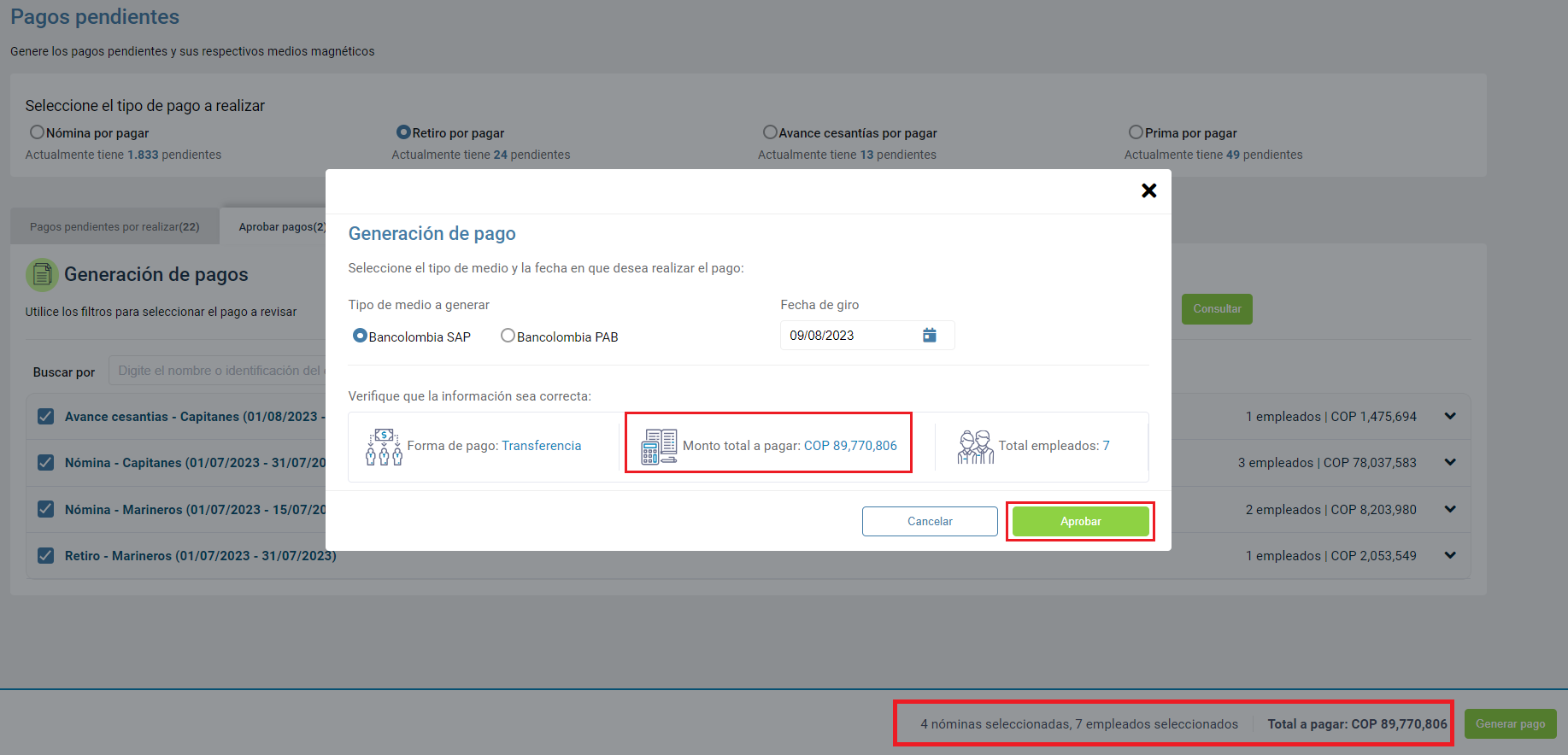
Task: Select Bancolombia SAP radio option
Action: pos(360,336)
